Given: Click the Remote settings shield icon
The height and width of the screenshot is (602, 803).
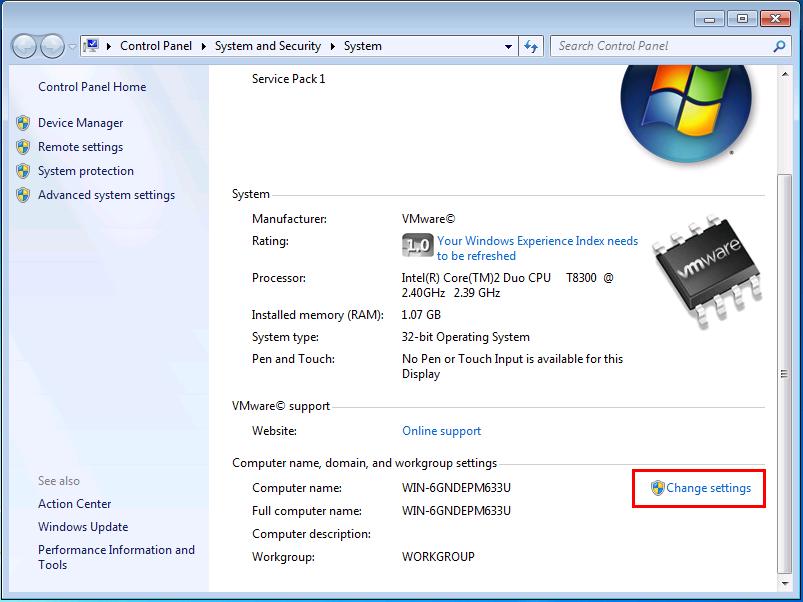Looking at the screenshot, I should click(x=23, y=147).
